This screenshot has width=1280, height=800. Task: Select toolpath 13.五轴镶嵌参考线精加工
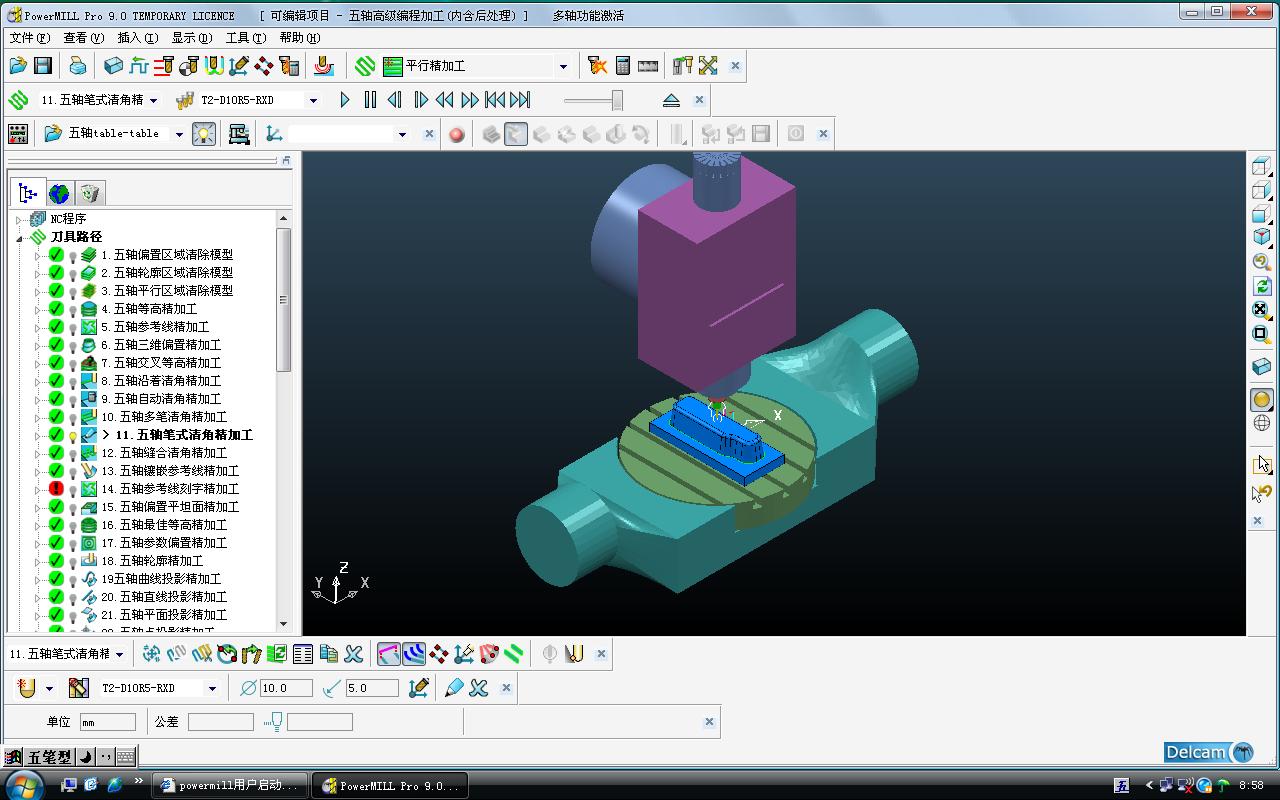click(170, 471)
